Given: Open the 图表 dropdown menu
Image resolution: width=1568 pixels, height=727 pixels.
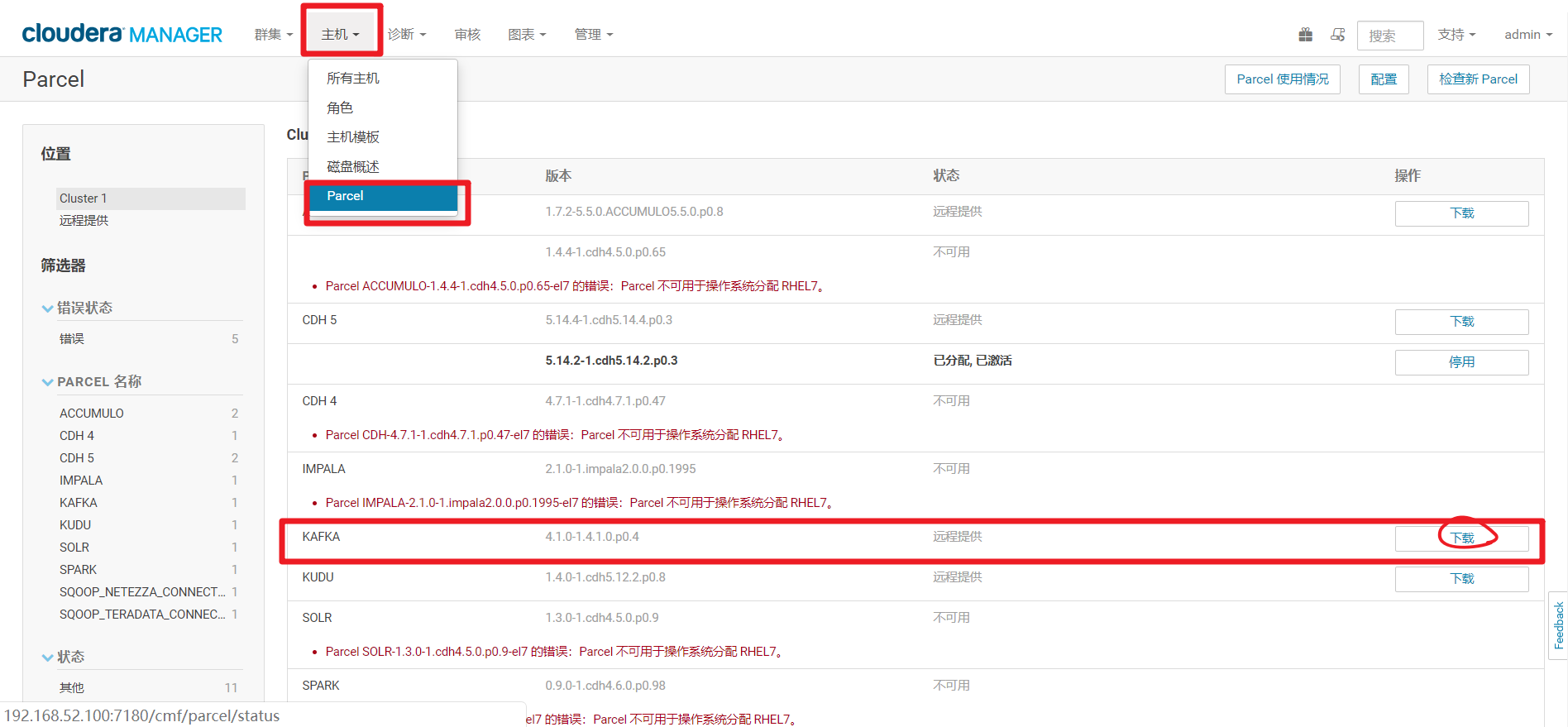Looking at the screenshot, I should 527,35.
